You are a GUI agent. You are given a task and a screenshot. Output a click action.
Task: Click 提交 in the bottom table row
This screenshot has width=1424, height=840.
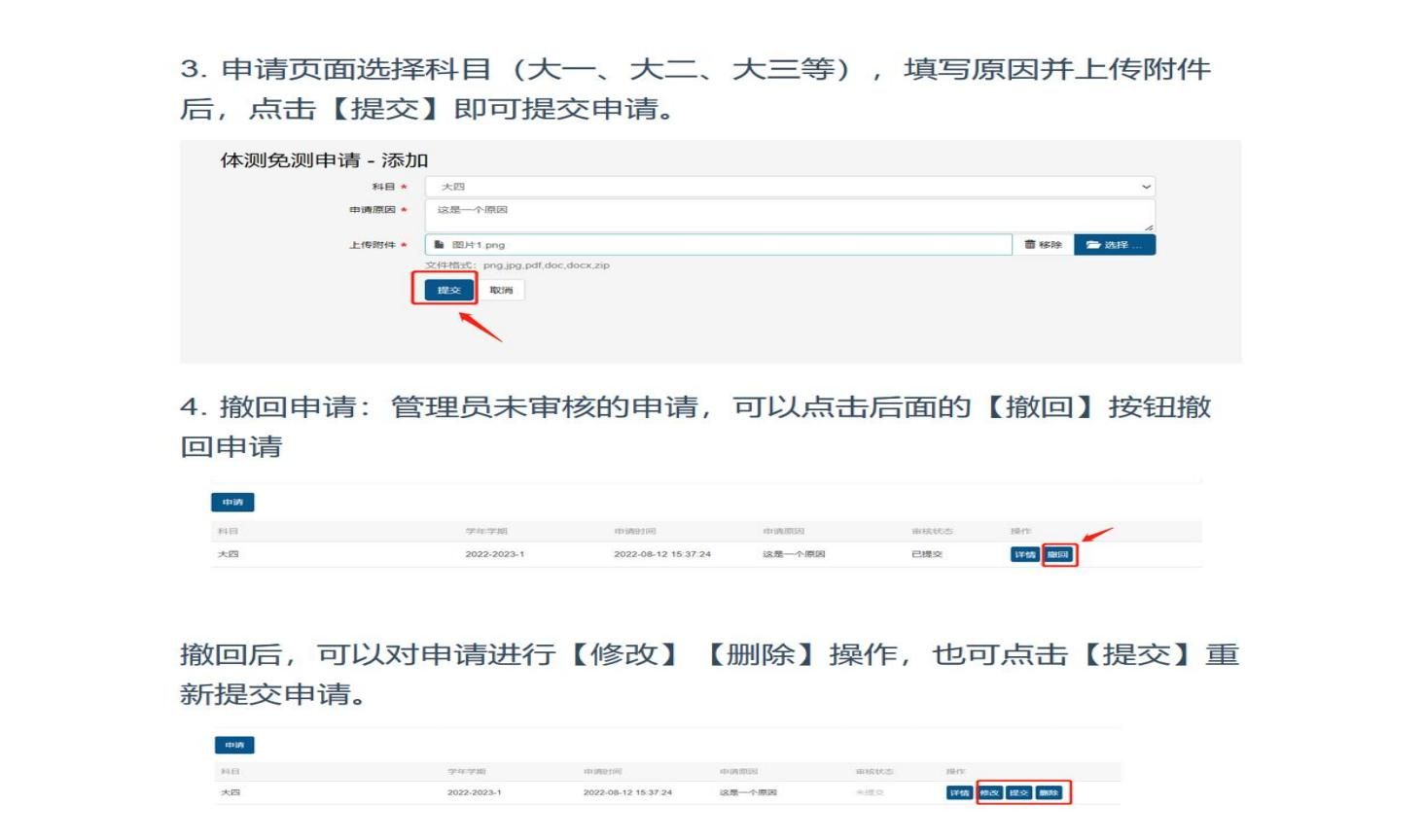click(x=1019, y=793)
